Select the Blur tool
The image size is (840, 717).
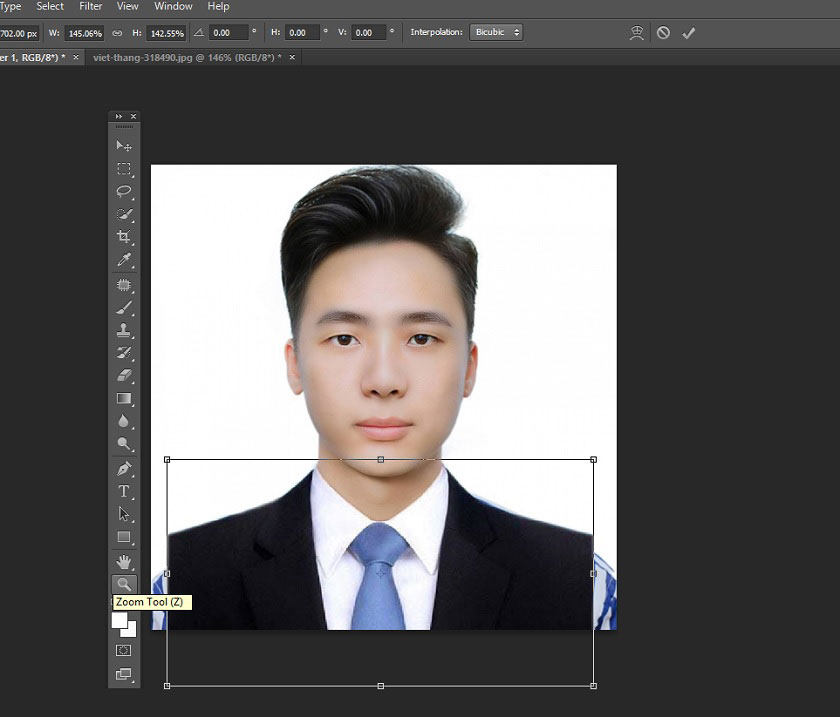click(124, 421)
